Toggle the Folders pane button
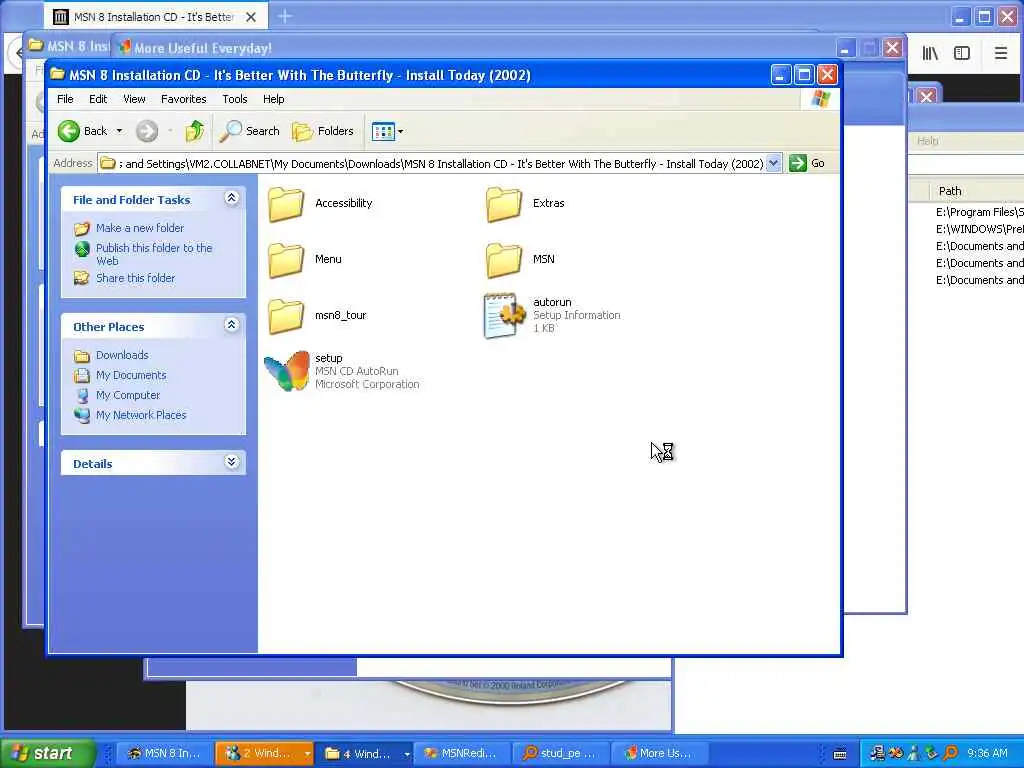1024x768 pixels. coord(323,131)
